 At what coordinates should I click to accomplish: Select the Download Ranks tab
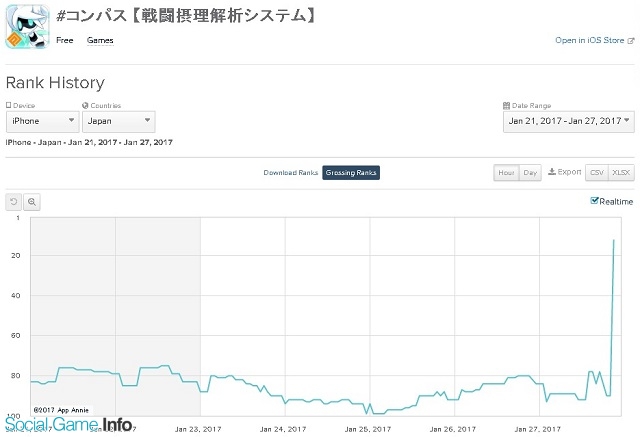click(x=290, y=173)
